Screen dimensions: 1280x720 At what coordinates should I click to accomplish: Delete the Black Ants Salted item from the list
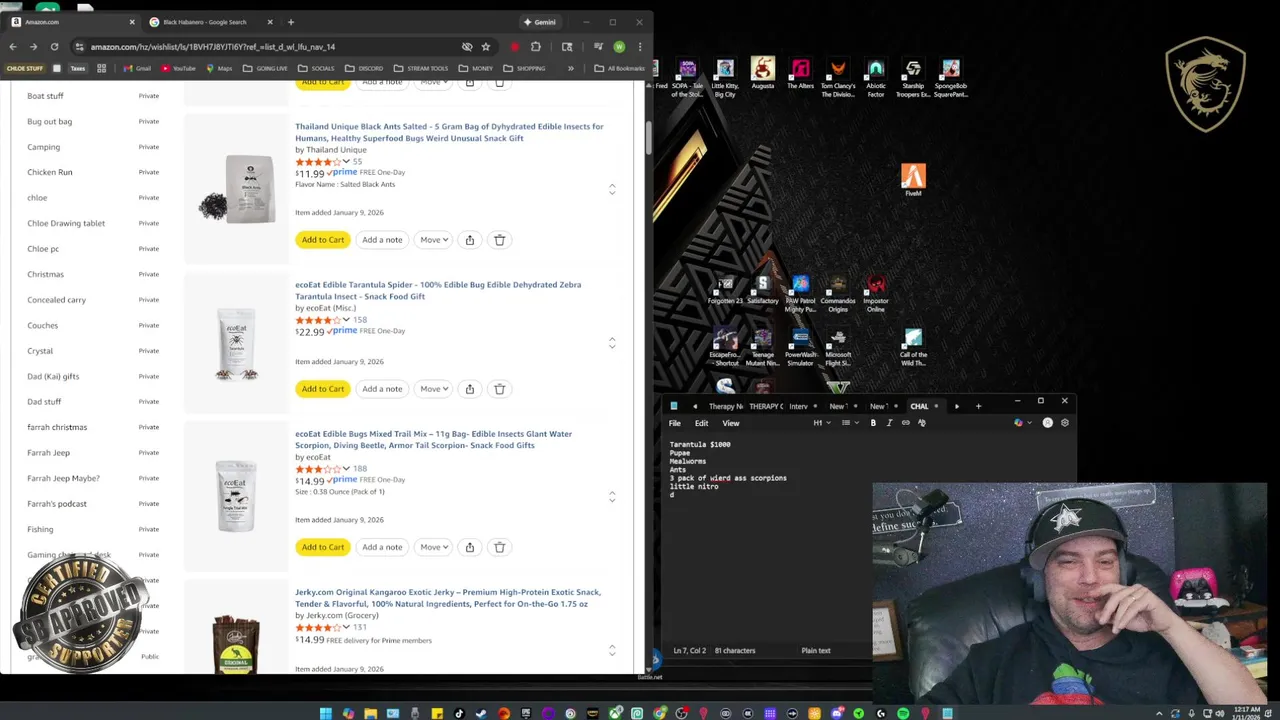coord(500,240)
